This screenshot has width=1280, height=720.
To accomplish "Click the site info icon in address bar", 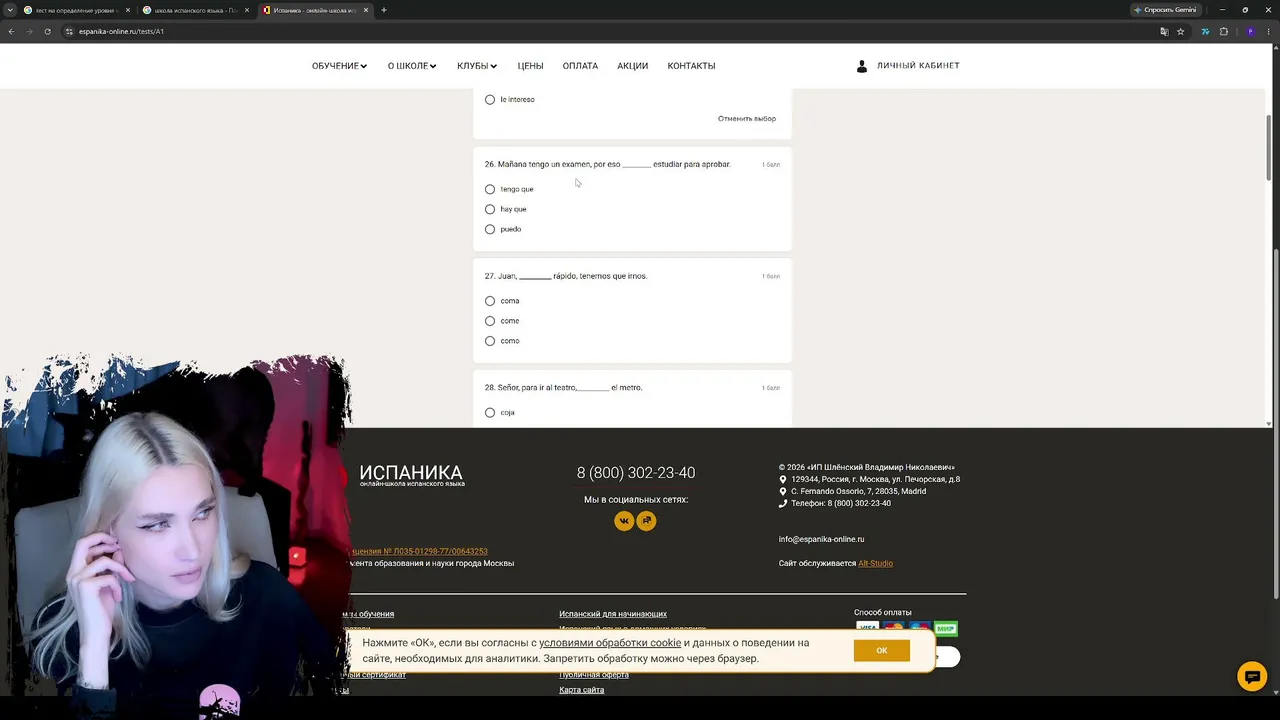I will pyautogui.click(x=69, y=31).
